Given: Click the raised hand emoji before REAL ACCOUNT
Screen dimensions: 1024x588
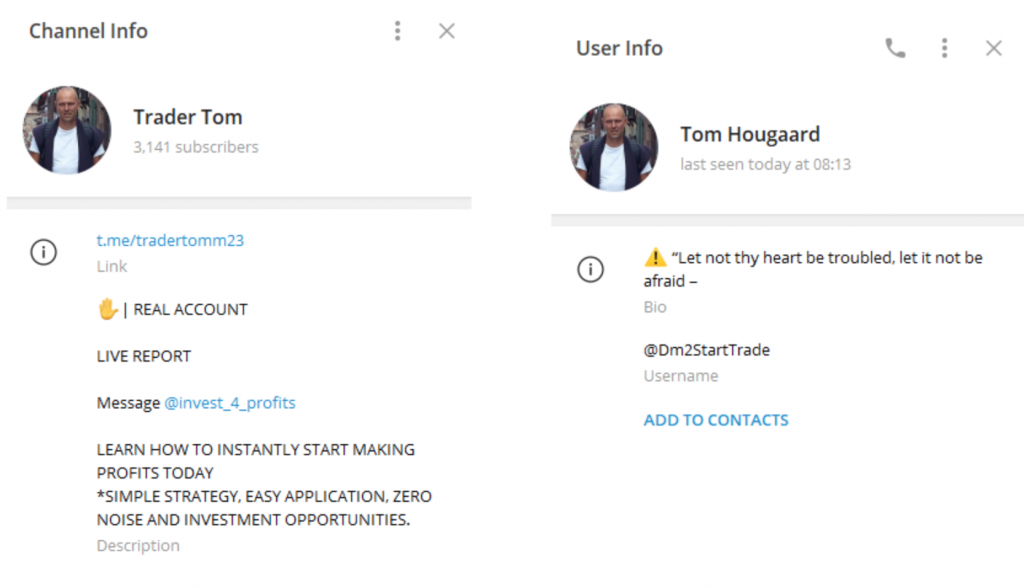Looking at the screenshot, I should click(107, 309).
